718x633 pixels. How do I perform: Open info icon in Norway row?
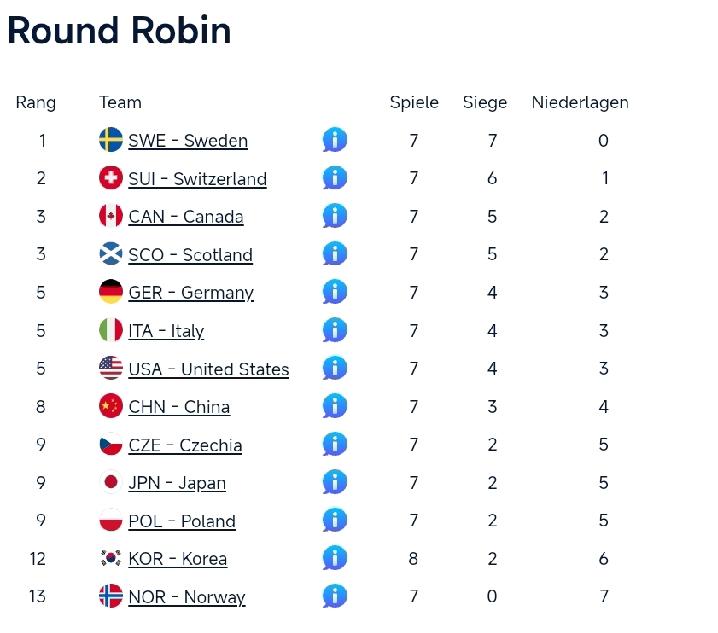pos(335,596)
